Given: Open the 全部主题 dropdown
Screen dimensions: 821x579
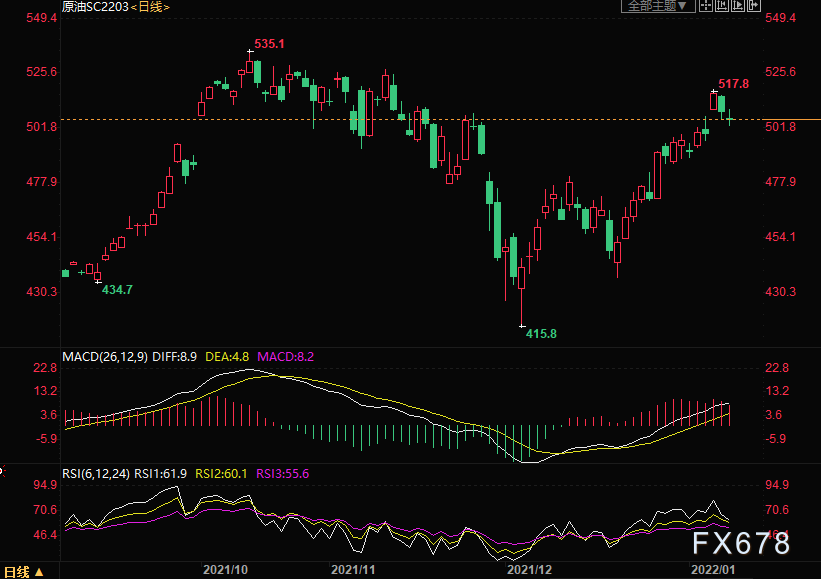Looking at the screenshot, I should tap(658, 6).
